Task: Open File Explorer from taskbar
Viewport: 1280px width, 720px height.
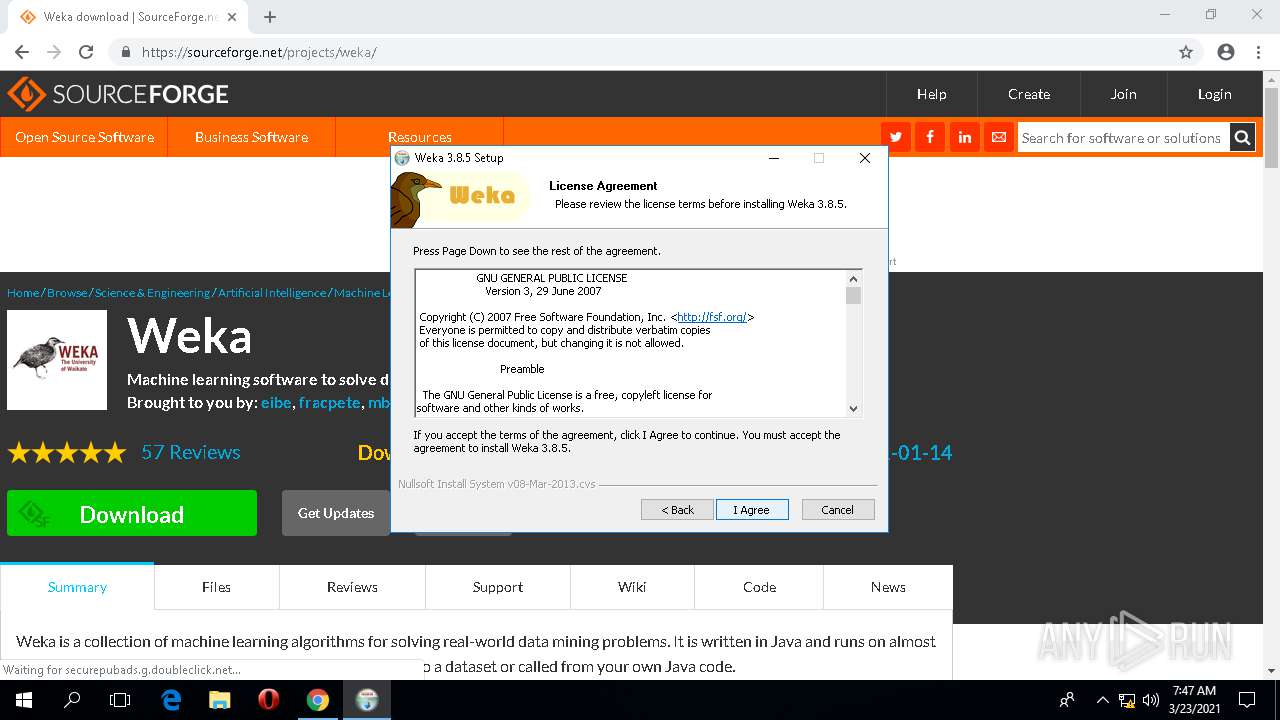Action: coord(220,700)
